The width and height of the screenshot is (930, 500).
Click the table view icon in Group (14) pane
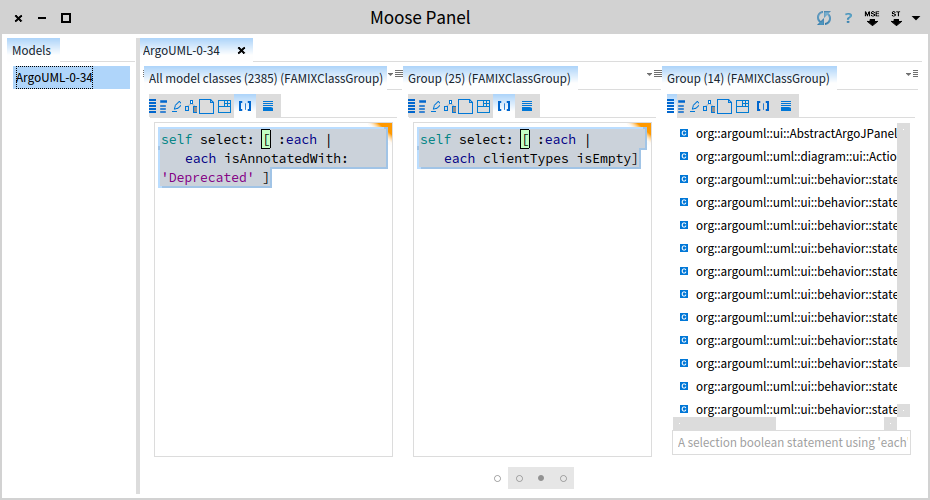click(743, 105)
